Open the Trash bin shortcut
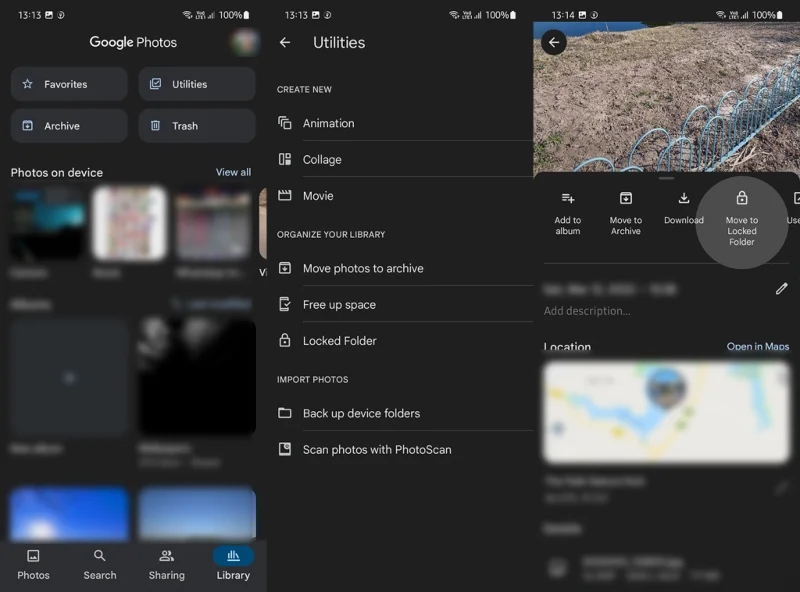 coord(196,126)
